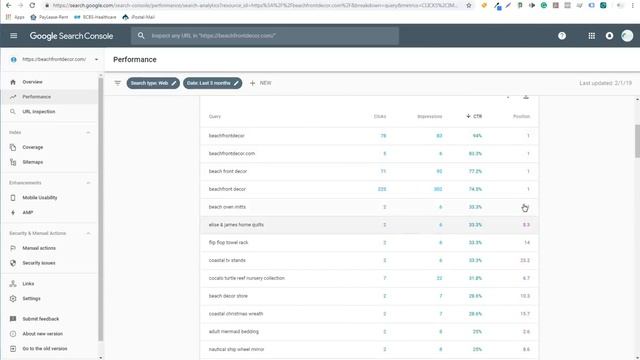Add a NEW filter
The width and height of the screenshot is (640, 360).
tap(260, 83)
